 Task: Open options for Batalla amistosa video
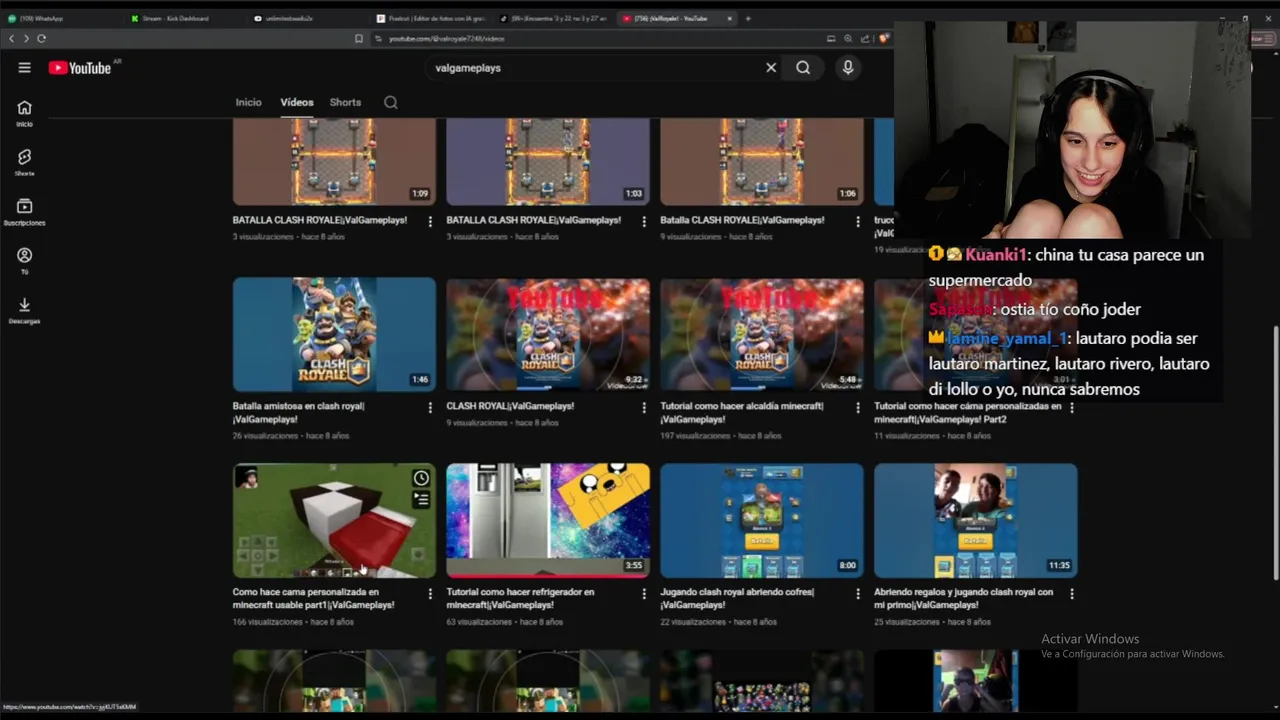[430, 407]
